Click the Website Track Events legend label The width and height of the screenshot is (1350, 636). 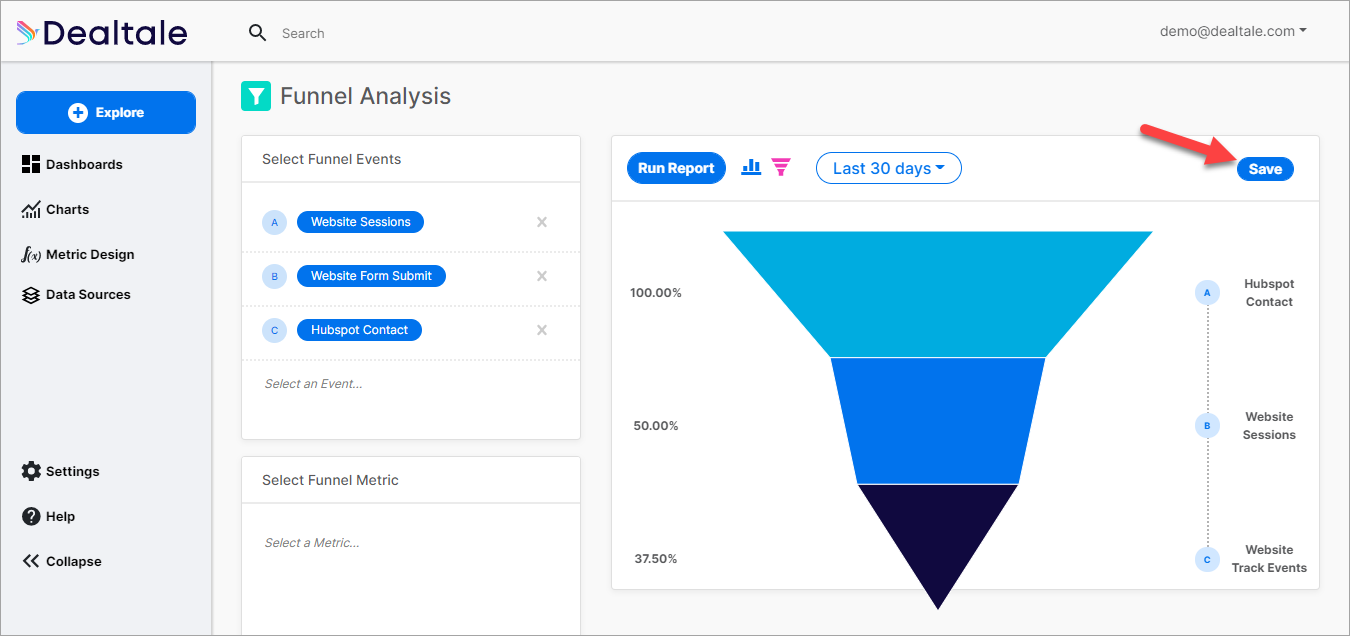(x=1269, y=559)
